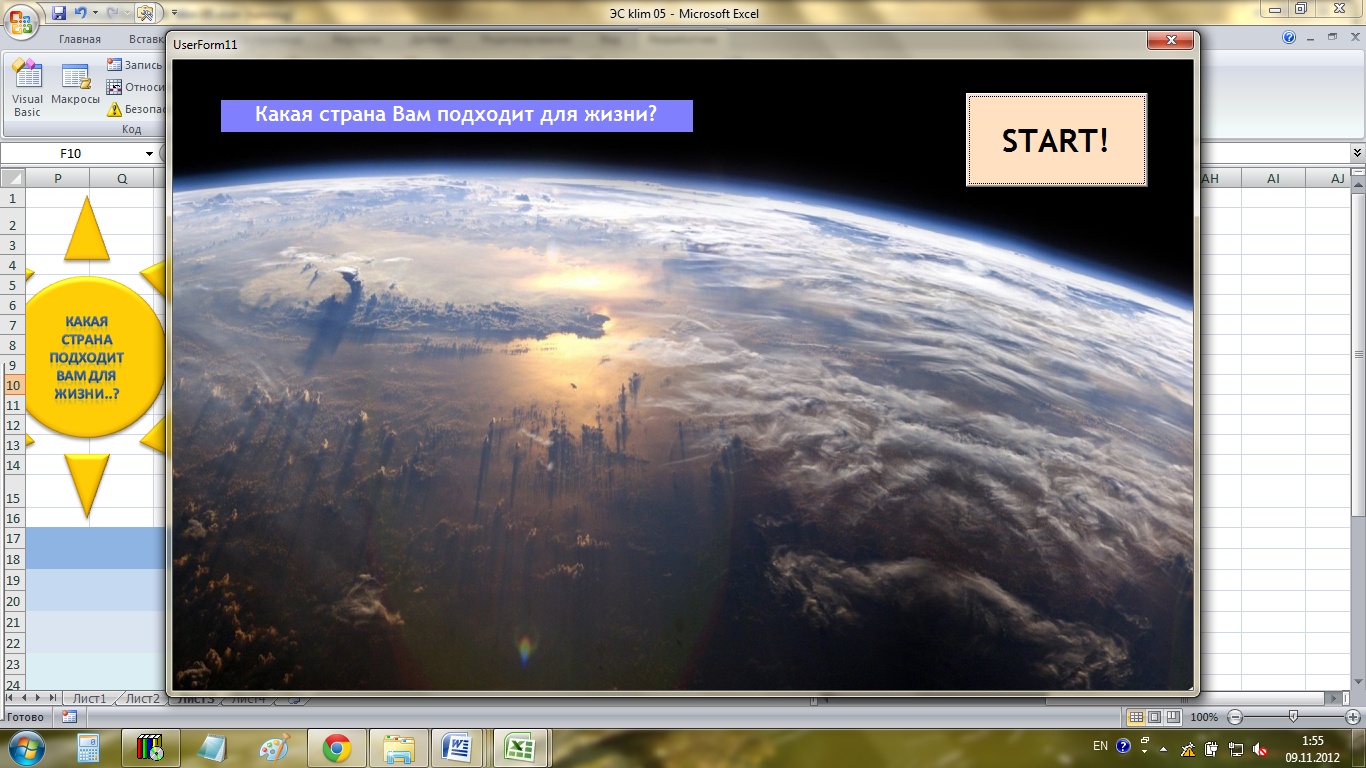
Task: Open Notepad from the taskbar
Action: click(x=212, y=748)
